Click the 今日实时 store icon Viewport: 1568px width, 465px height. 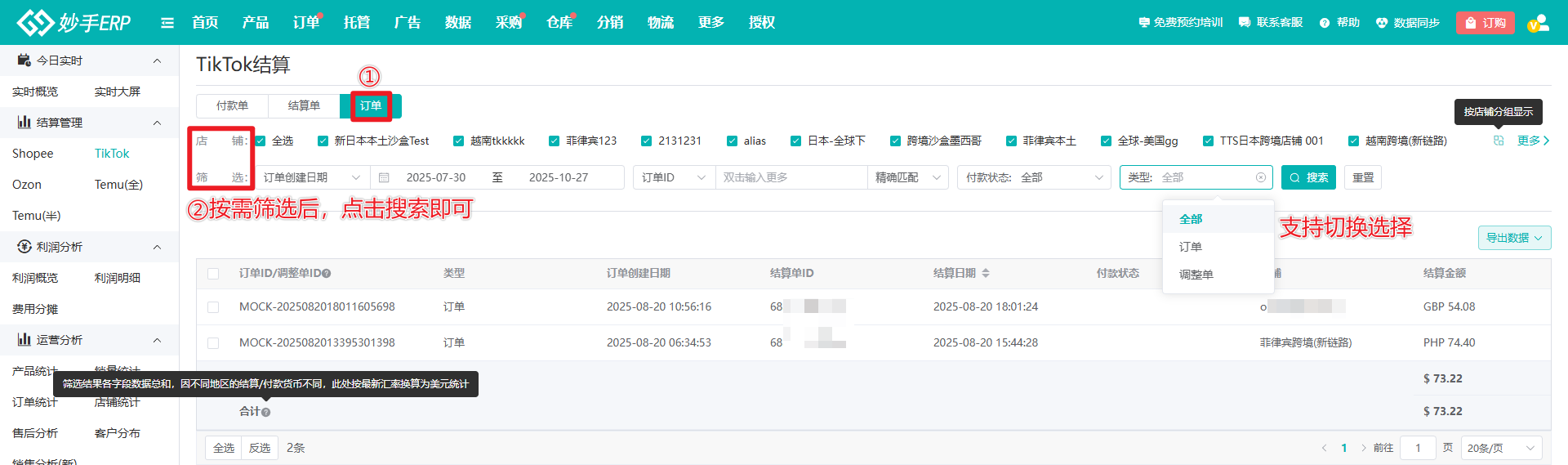(x=24, y=60)
